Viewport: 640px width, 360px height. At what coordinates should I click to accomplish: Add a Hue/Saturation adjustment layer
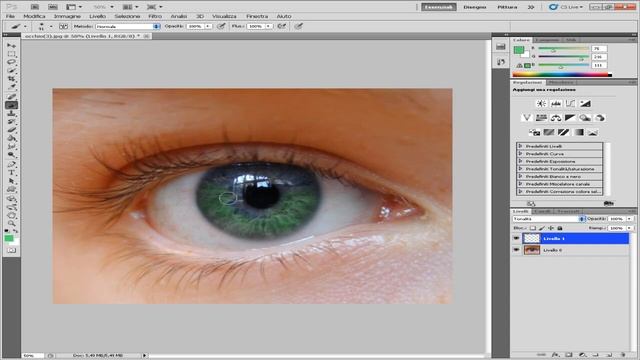coord(541,118)
